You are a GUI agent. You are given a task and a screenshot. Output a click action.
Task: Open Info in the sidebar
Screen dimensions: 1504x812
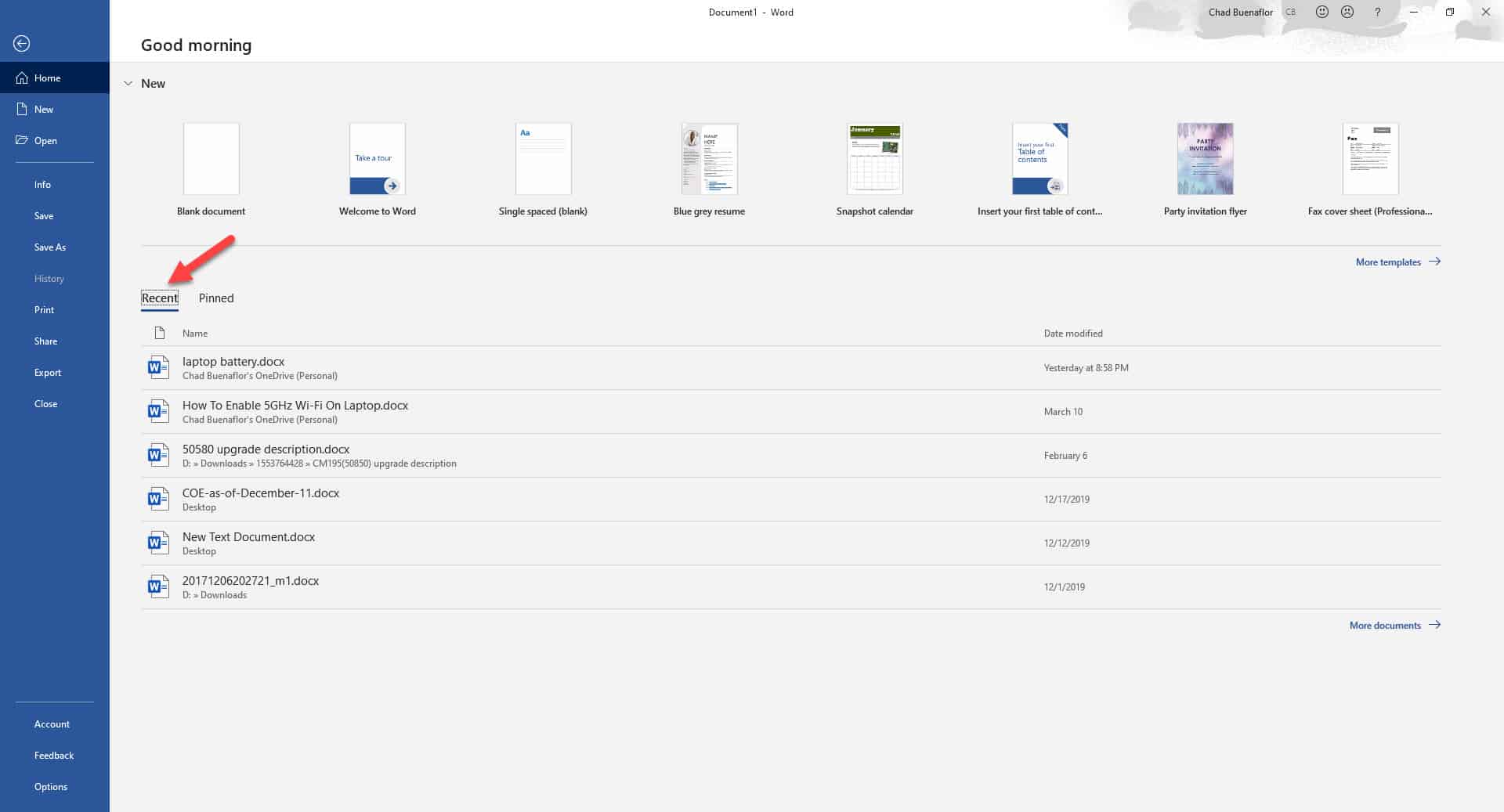coord(42,185)
